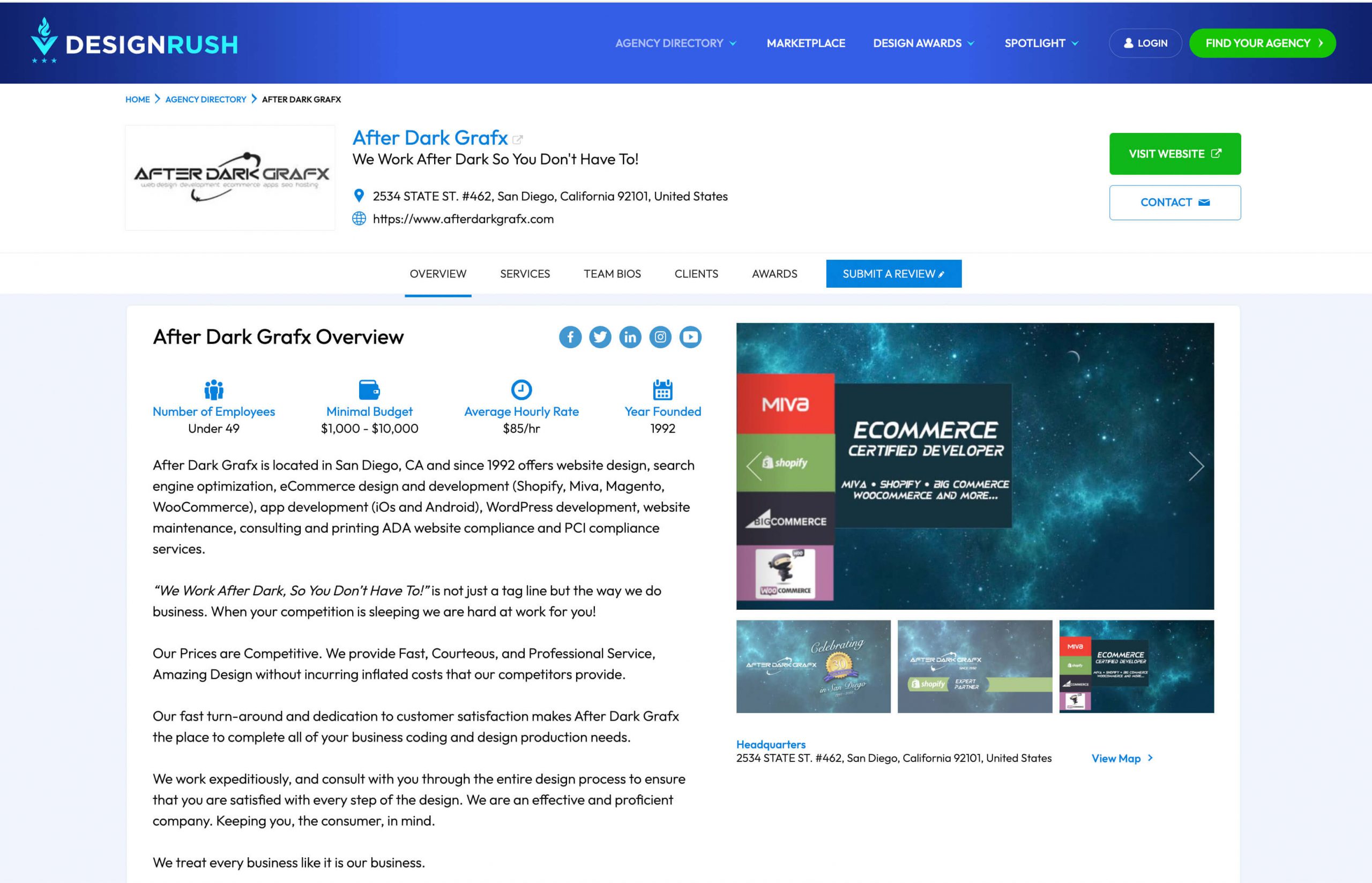The image size is (1372, 883).
Task: Click the globe icon by the website URL
Action: coord(359,219)
